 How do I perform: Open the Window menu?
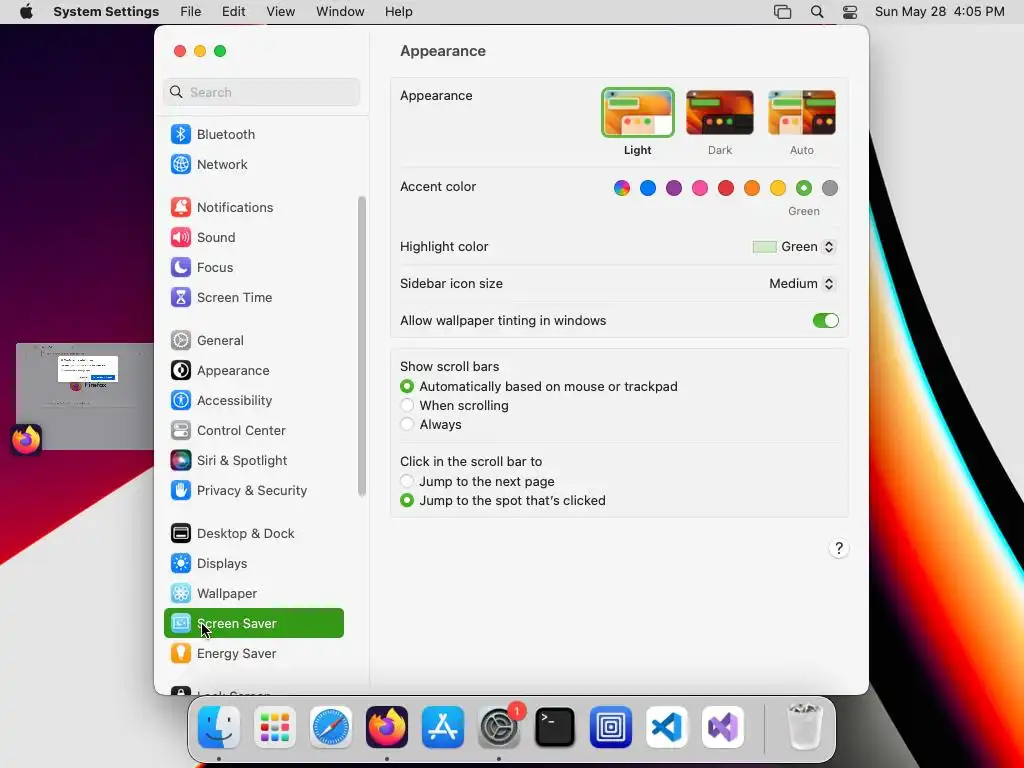pyautogui.click(x=340, y=12)
